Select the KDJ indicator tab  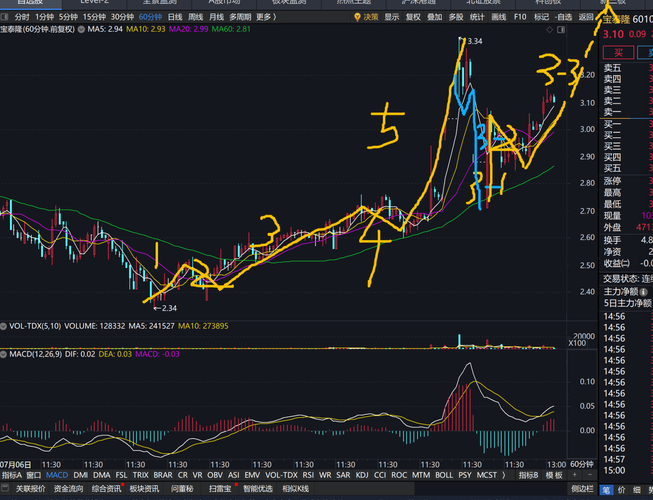tap(362, 475)
